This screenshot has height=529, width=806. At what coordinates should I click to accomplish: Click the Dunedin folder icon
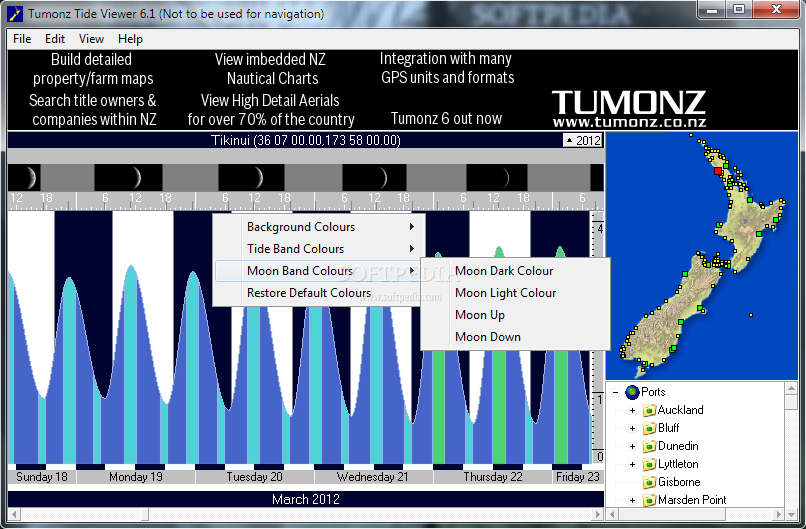(649, 446)
